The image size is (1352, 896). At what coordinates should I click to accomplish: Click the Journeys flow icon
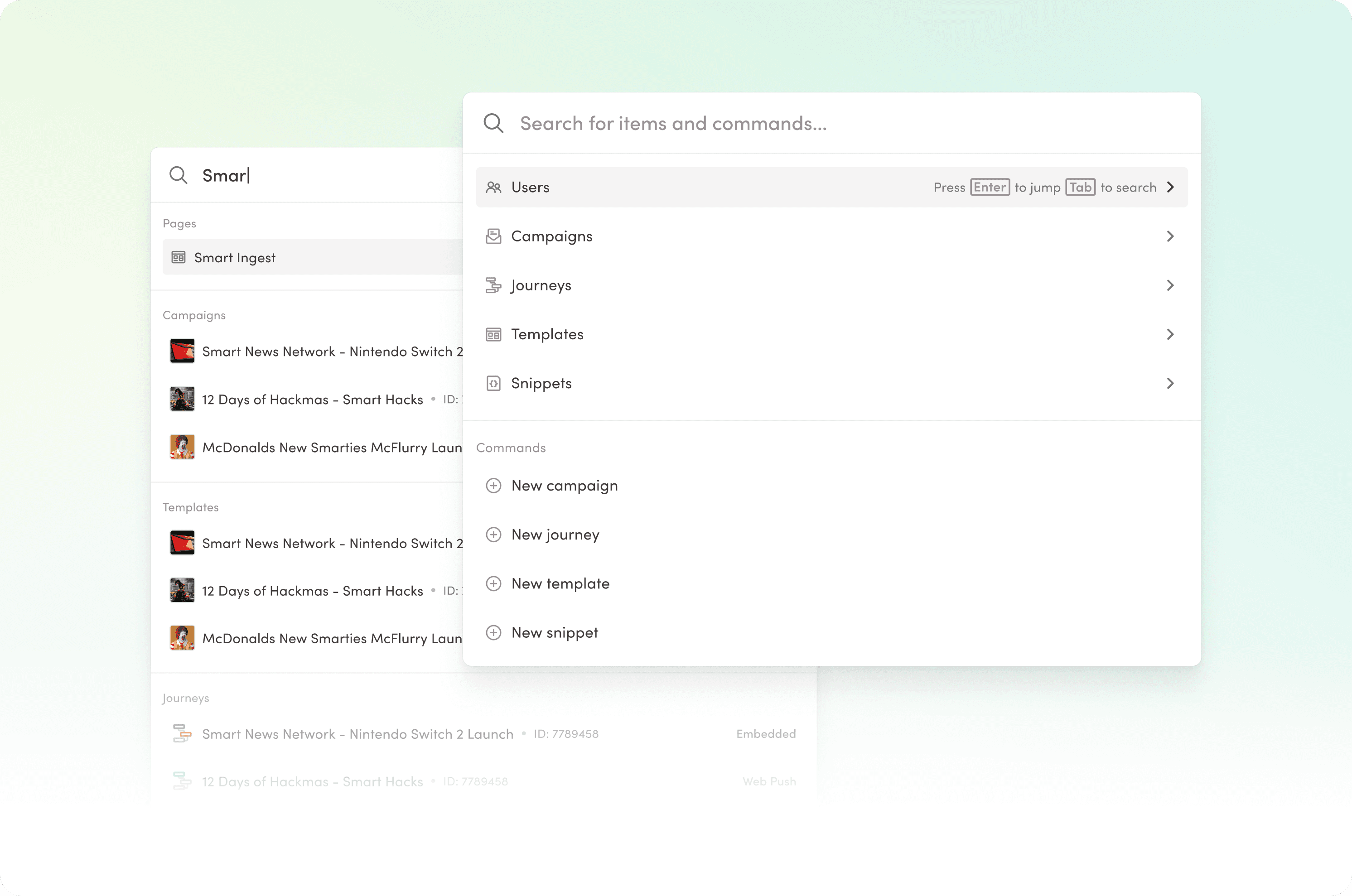pyautogui.click(x=493, y=285)
